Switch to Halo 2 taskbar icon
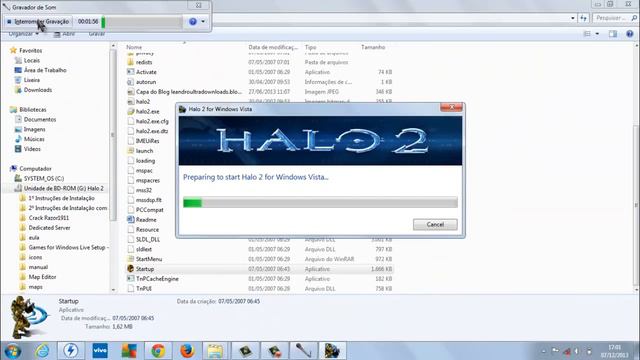The height and width of the screenshot is (360, 640). 332,351
